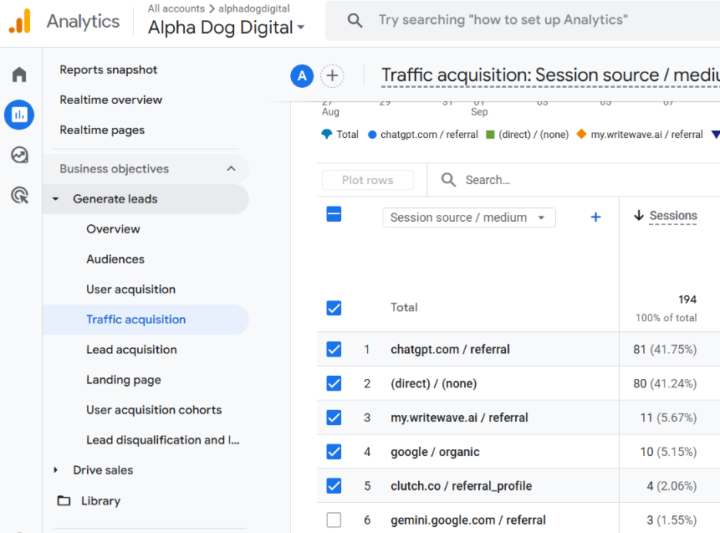The width and height of the screenshot is (720, 533).
Task: Uncheck the Total row checkbox
Action: click(x=334, y=308)
